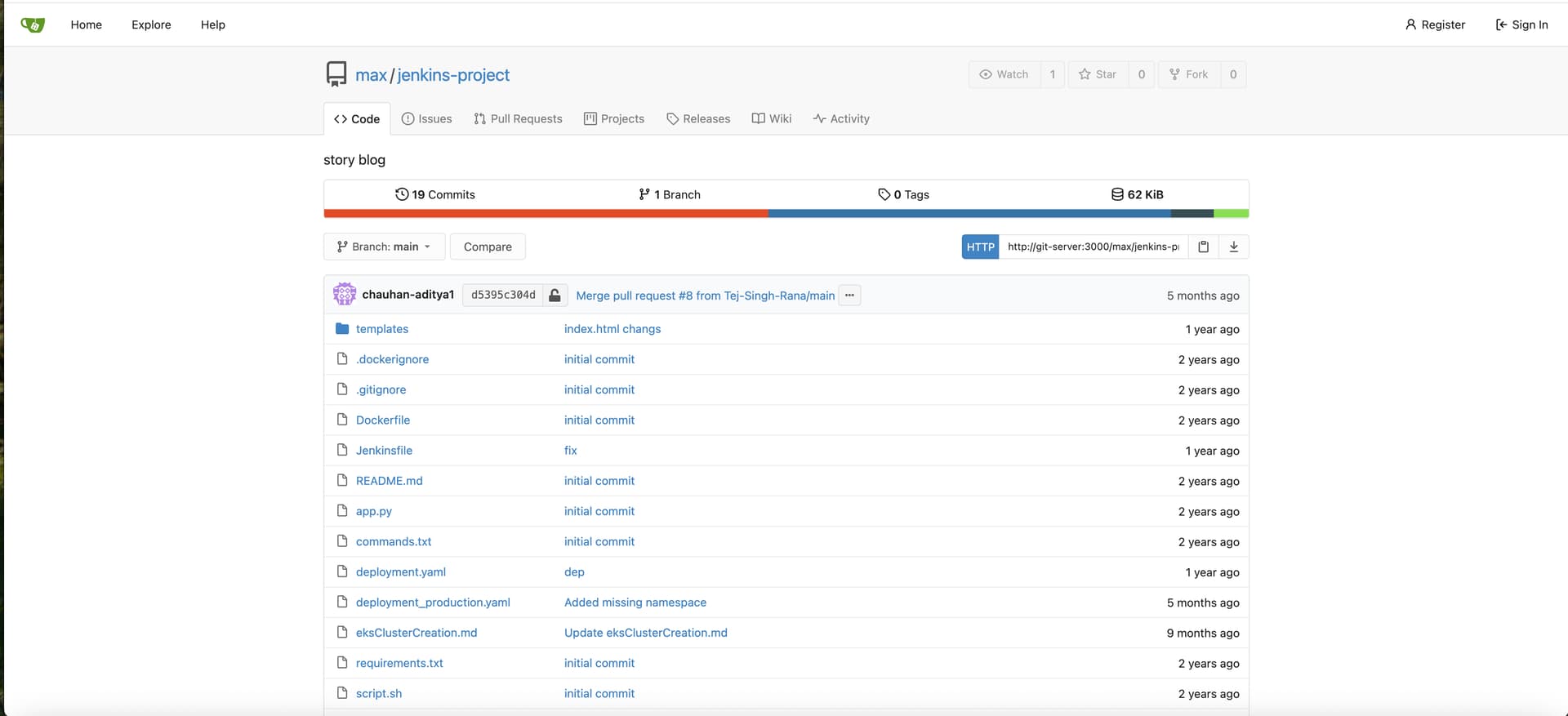This screenshot has height=716, width=1568.
Task: Open deployment.yaml file
Action: [x=401, y=571]
